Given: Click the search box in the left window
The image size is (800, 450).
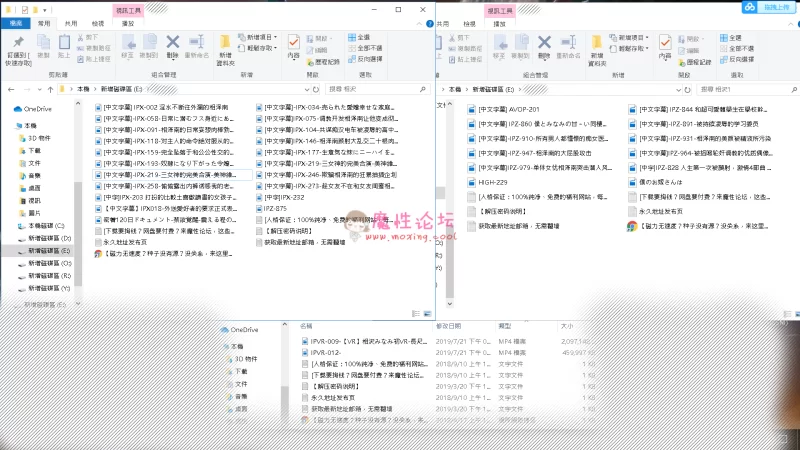Looking at the screenshot, I should (375, 88).
